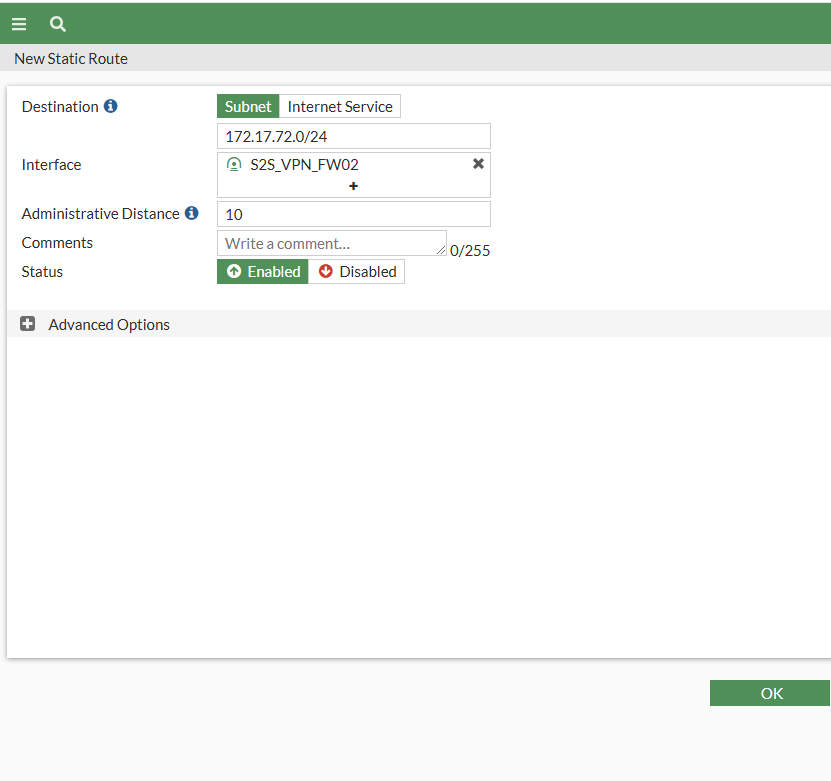Set route status to Enabled
This screenshot has height=781, width=831.
pos(263,271)
